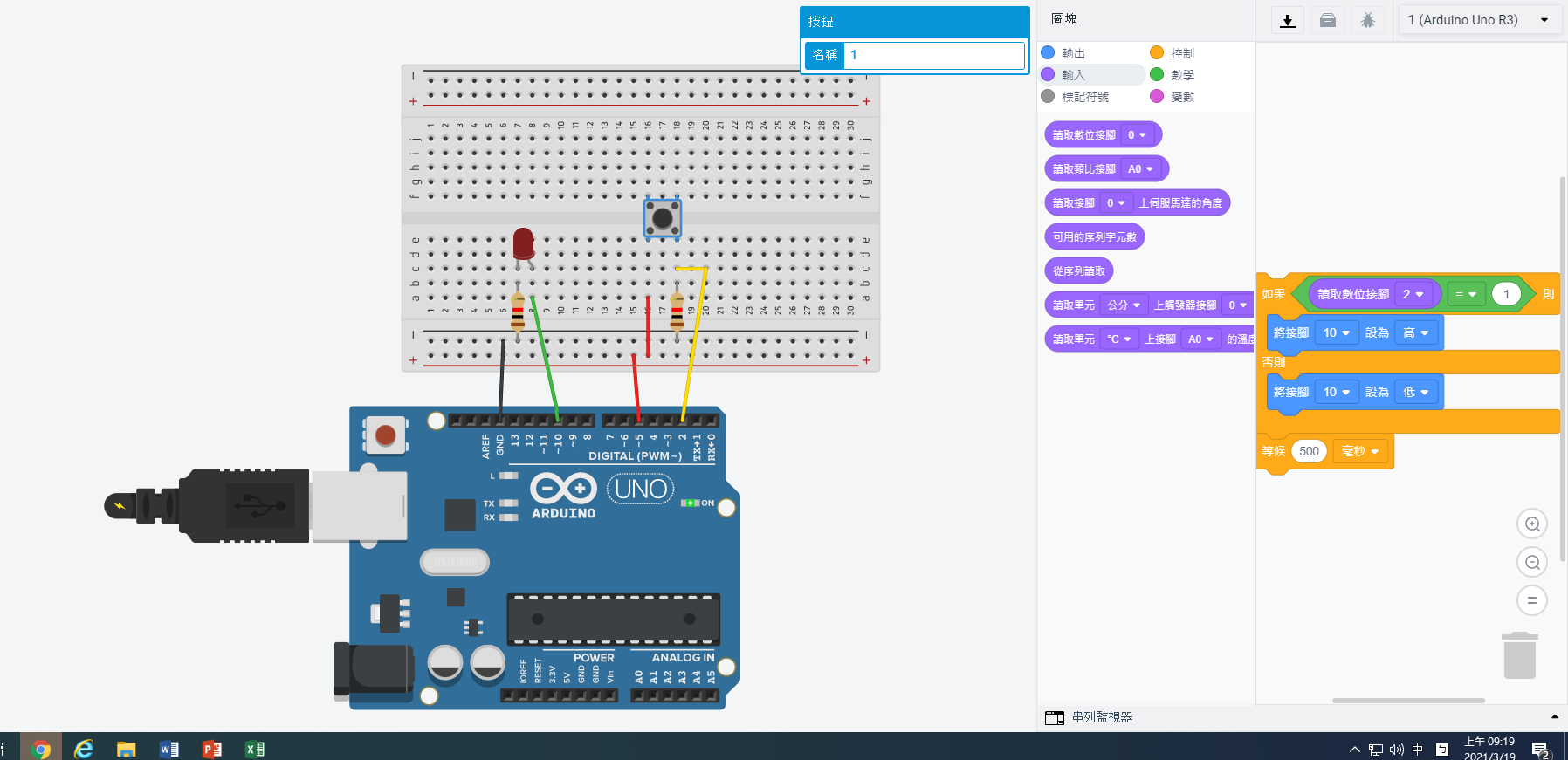The width and height of the screenshot is (1568, 760).
Task: Zoom in on the blocks workspace
Action: click(1531, 524)
